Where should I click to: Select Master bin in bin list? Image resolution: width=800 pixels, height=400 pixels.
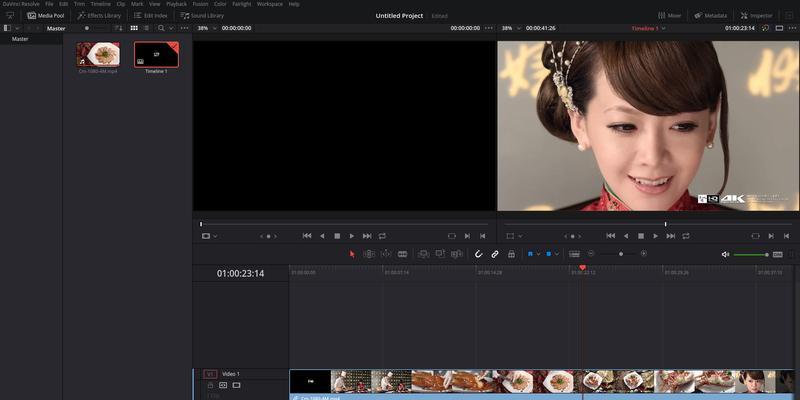[20, 39]
